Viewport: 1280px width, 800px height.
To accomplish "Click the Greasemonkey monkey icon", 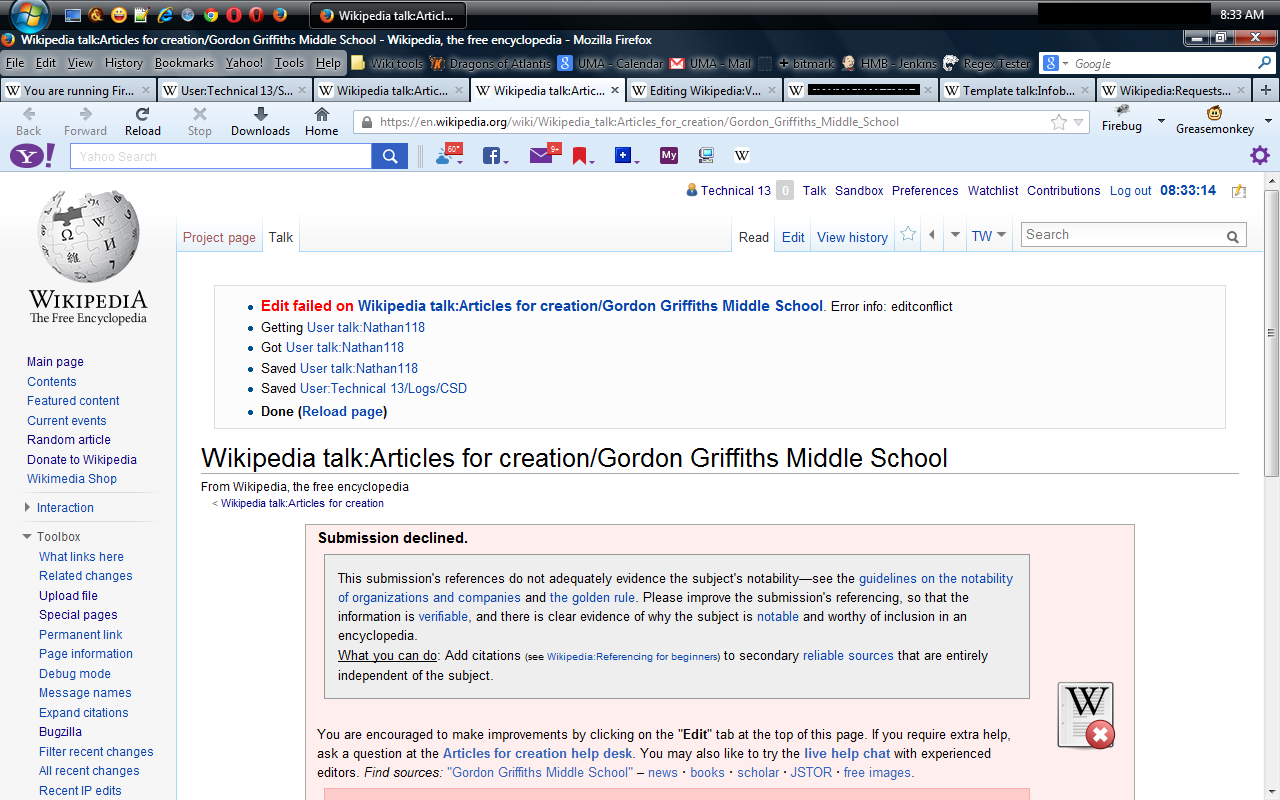I will pyautogui.click(x=1214, y=112).
